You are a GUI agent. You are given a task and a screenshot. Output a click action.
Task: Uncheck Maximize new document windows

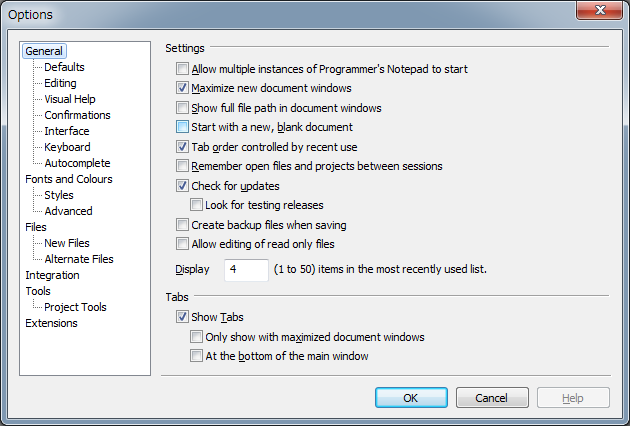[x=182, y=88]
